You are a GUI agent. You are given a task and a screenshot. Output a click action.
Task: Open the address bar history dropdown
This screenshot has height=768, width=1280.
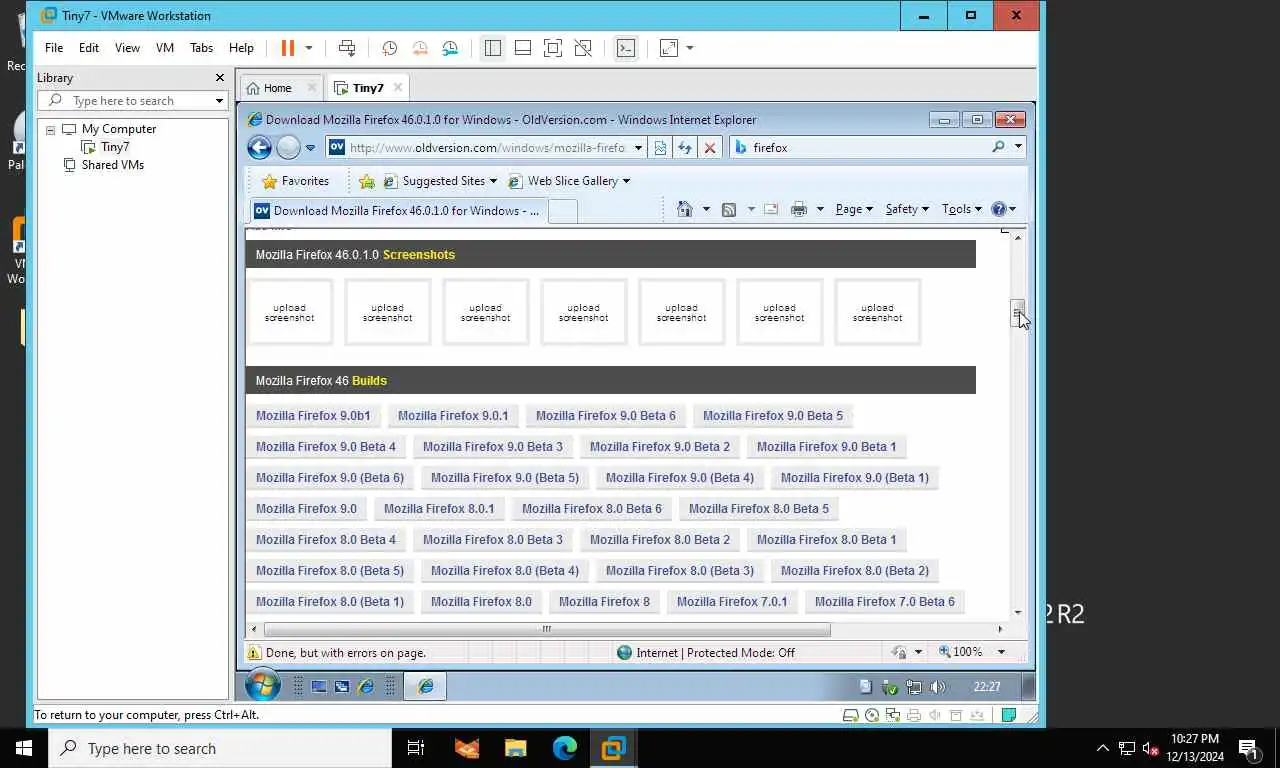[x=638, y=148]
